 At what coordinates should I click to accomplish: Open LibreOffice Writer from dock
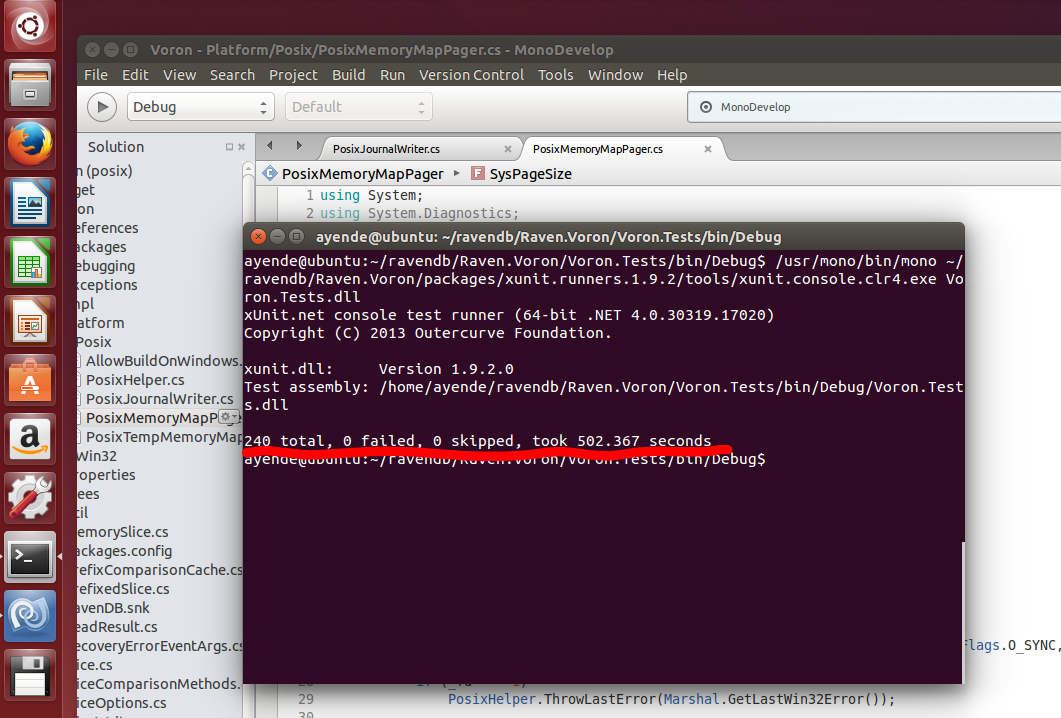coord(30,203)
